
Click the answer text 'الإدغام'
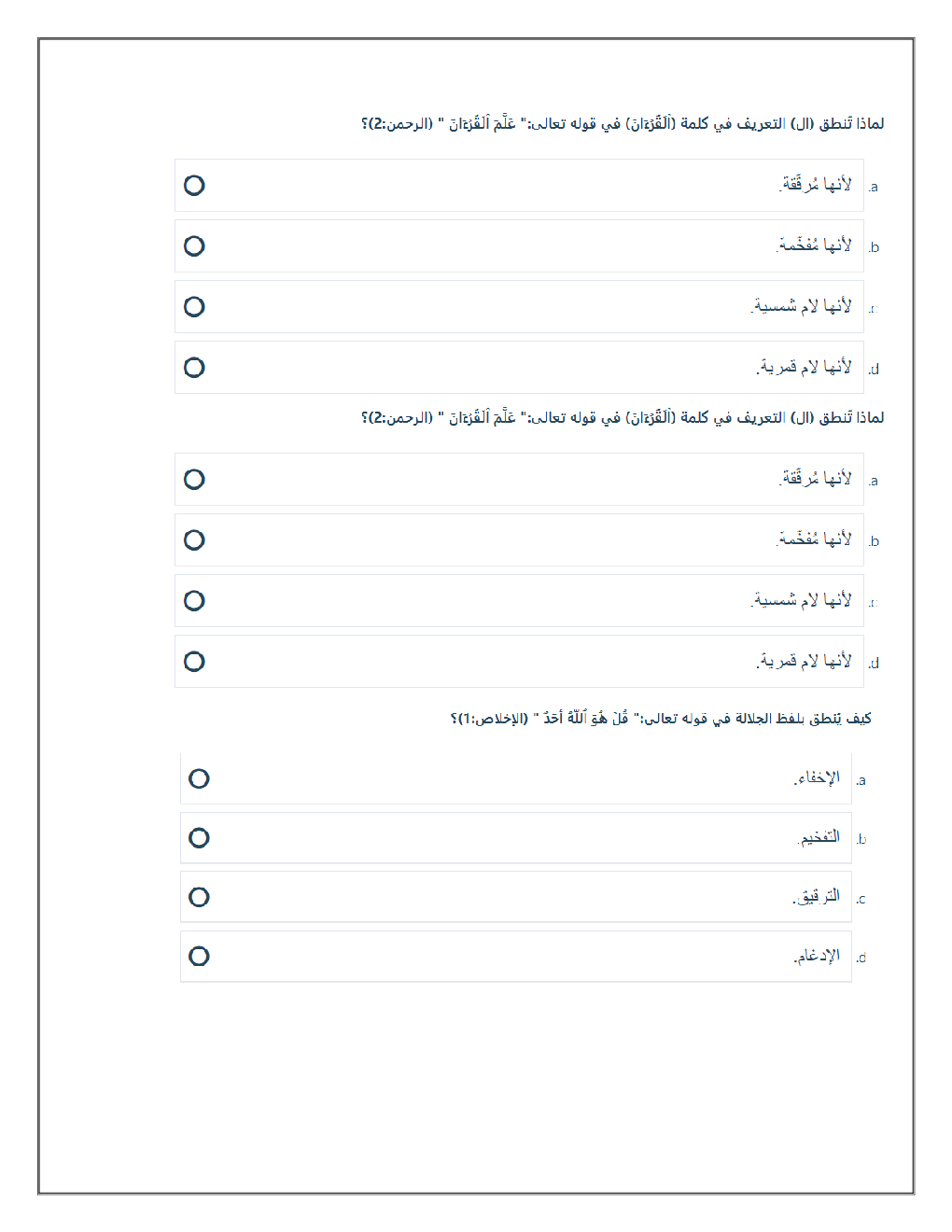point(818,957)
